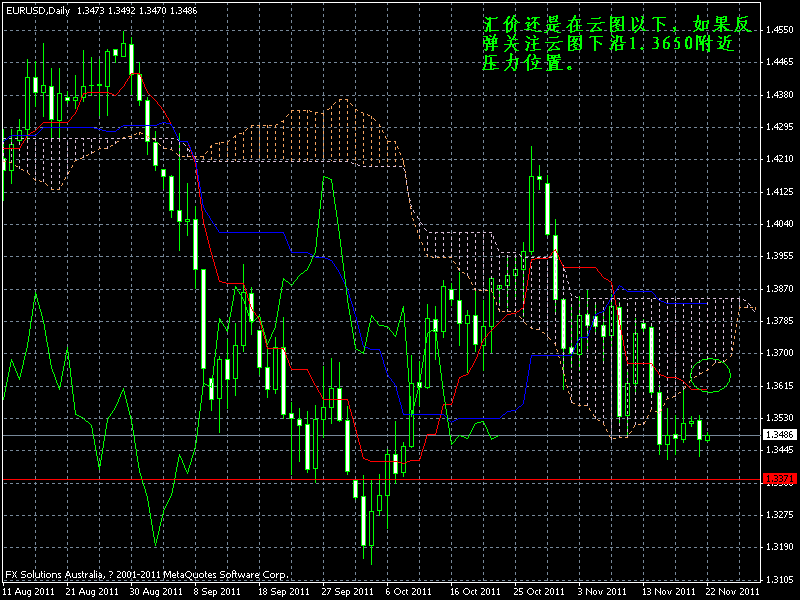The width and height of the screenshot is (800, 600).
Task: Click the red price level label 1.3371
Action: 779,479
